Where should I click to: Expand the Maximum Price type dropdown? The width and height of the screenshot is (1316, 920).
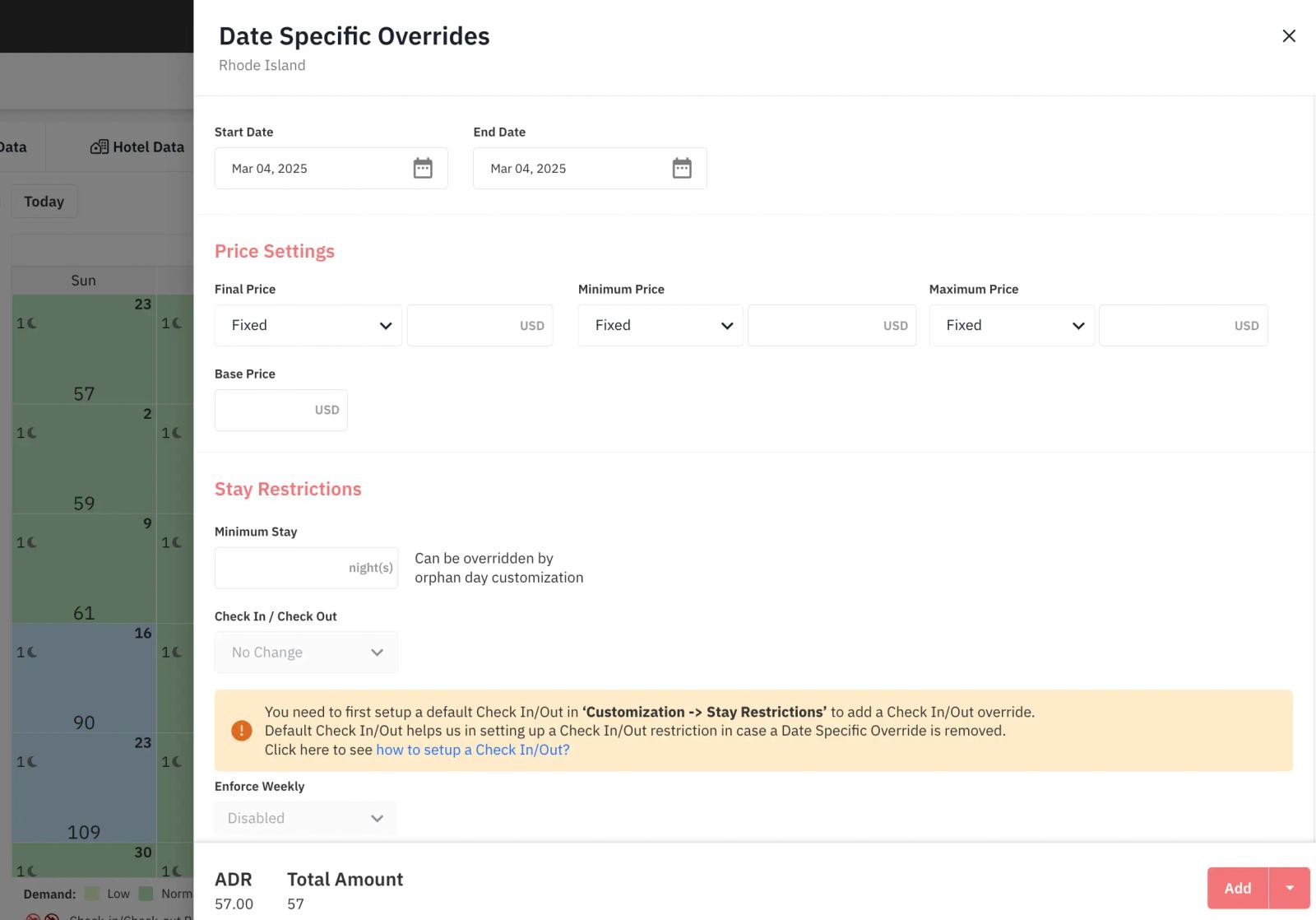1012,326
